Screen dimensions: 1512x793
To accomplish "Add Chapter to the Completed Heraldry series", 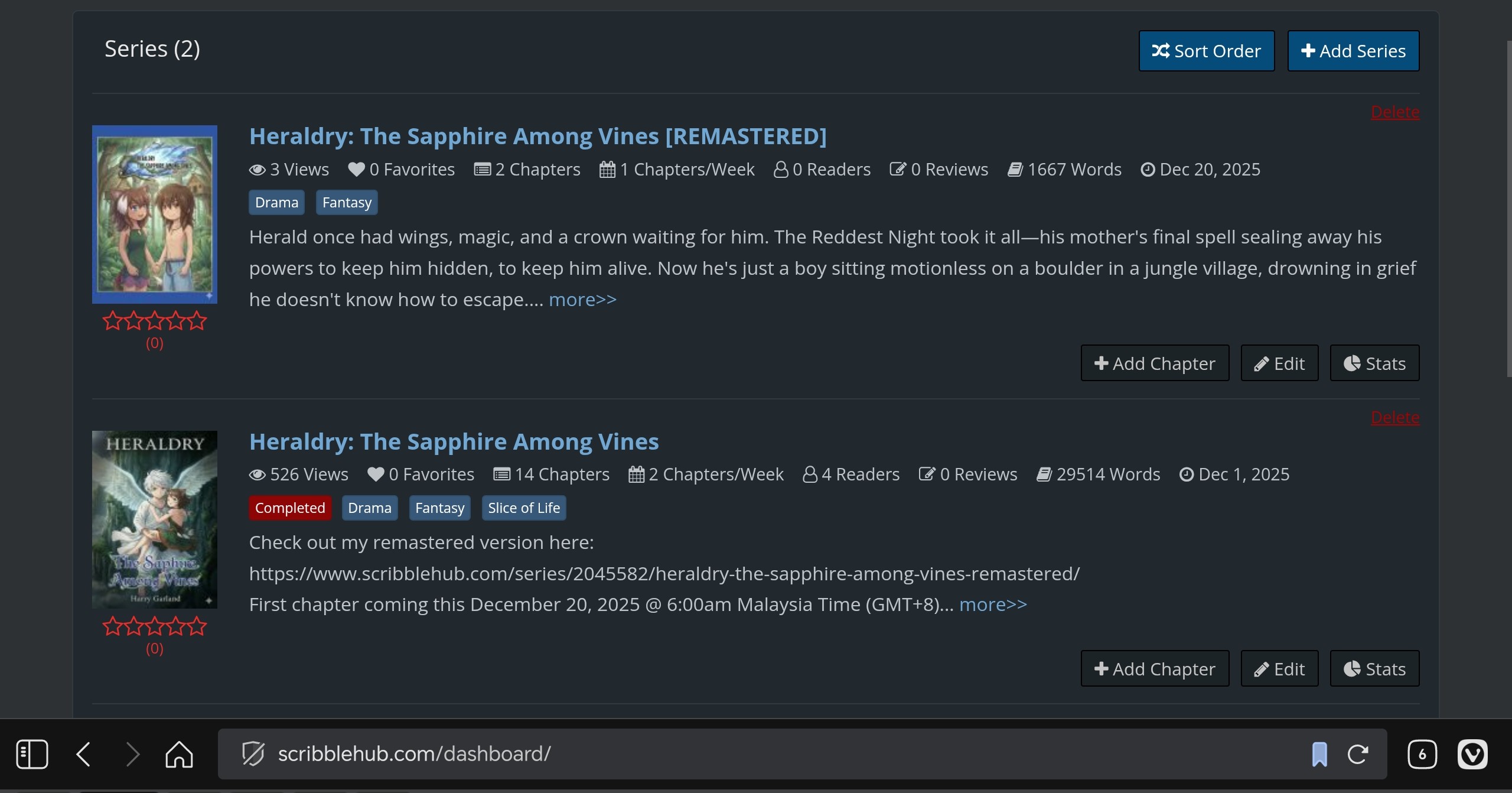I will tap(1155, 669).
